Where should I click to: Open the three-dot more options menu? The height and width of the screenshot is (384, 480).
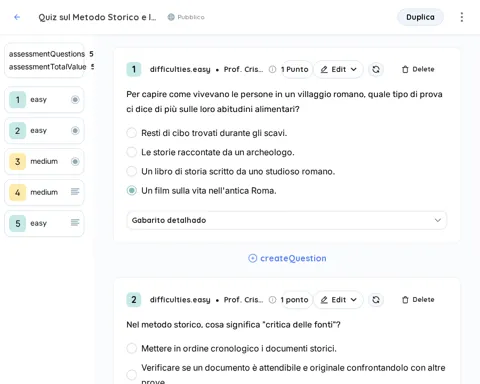coord(462,17)
